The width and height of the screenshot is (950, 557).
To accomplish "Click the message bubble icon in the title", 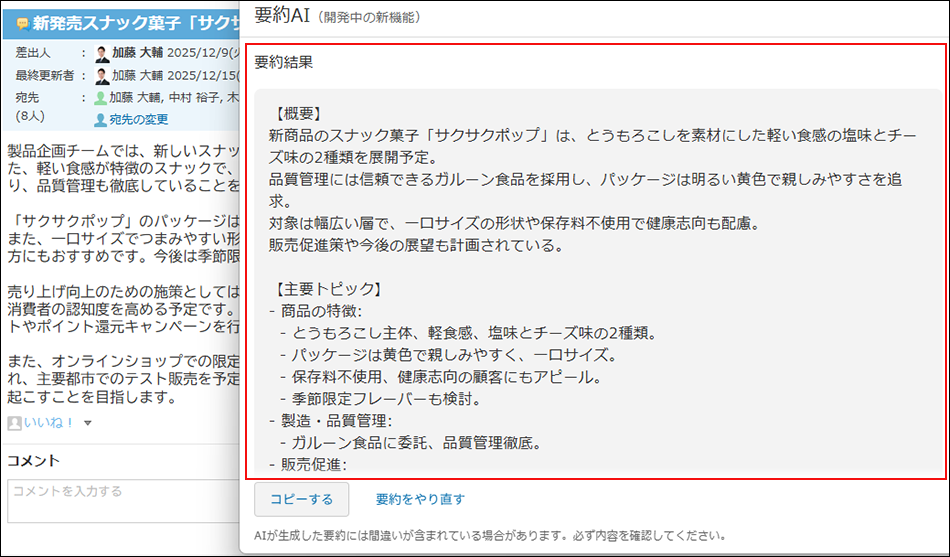I will (x=23, y=24).
